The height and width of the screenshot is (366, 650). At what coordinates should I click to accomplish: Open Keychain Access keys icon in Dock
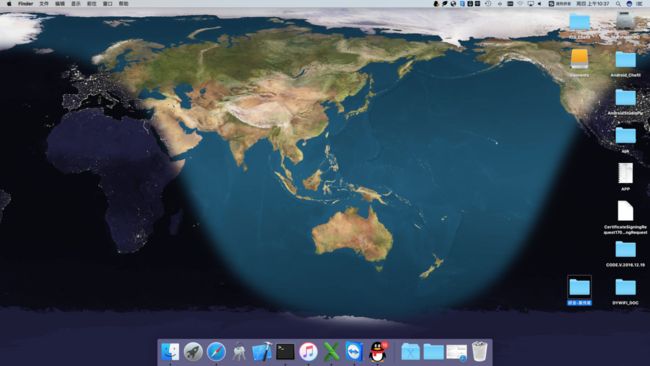click(x=239, y=351)
